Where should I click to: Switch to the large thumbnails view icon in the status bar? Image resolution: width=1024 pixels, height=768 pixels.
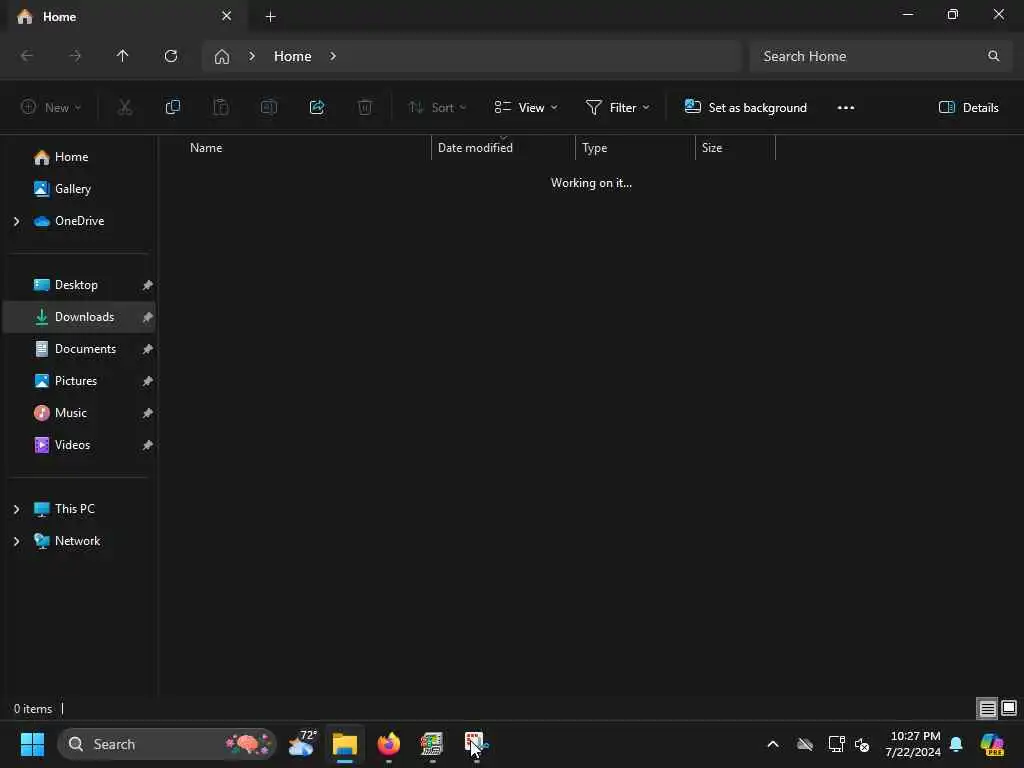pyautogui.click(x=1009, y=708)
